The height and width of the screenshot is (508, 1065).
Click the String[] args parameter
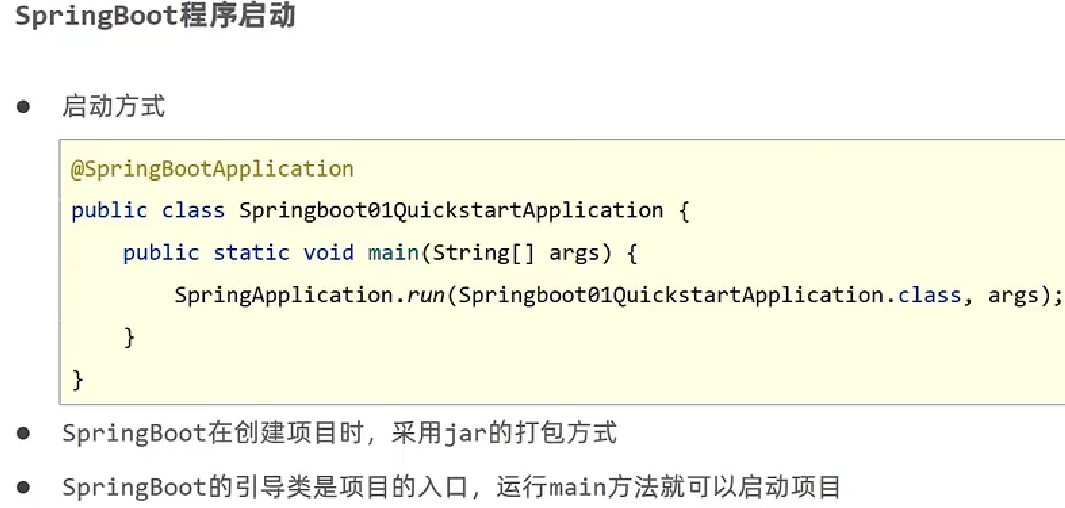click(x=516, y=253)
